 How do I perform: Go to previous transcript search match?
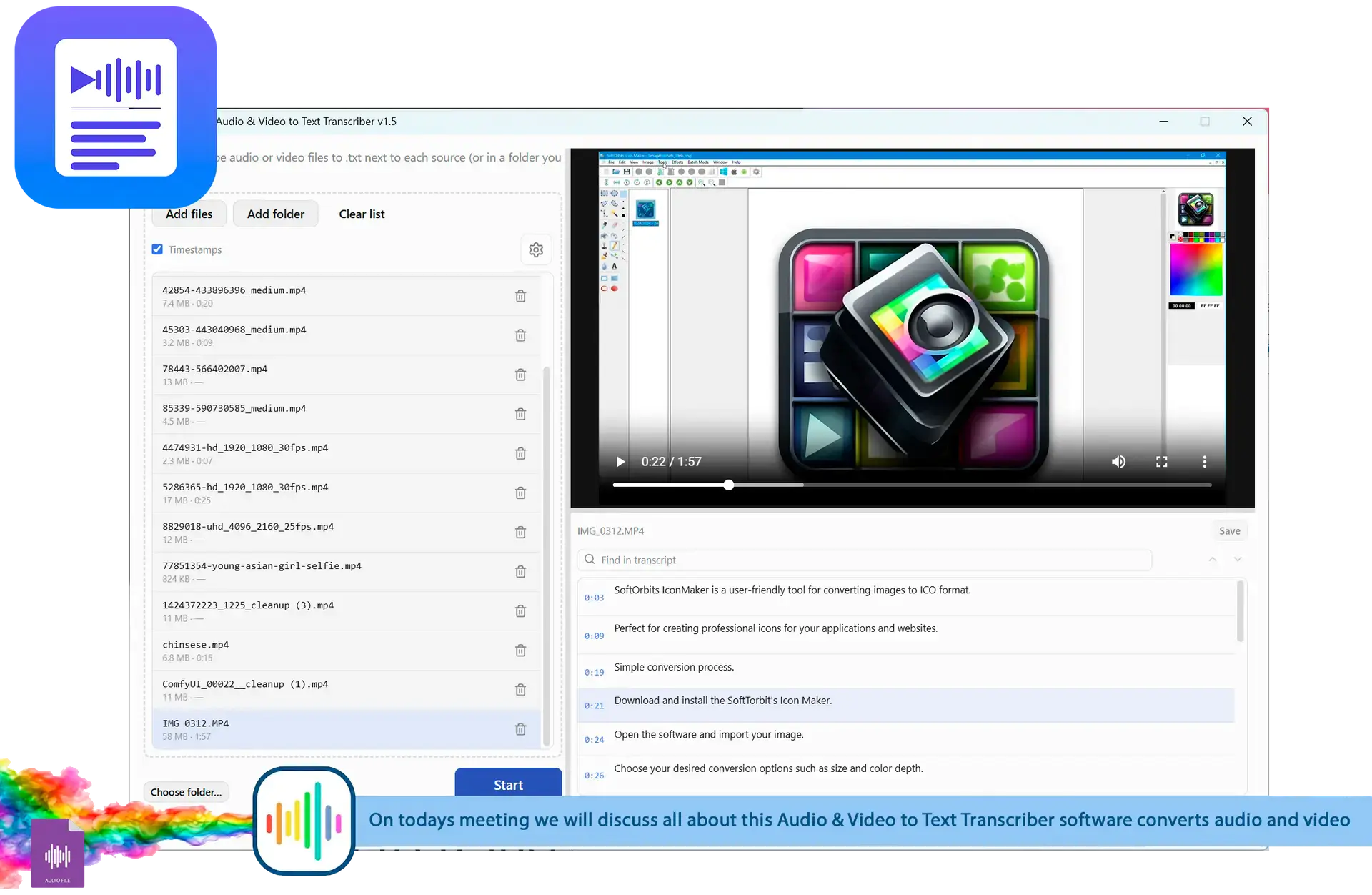coord(1213,560)
